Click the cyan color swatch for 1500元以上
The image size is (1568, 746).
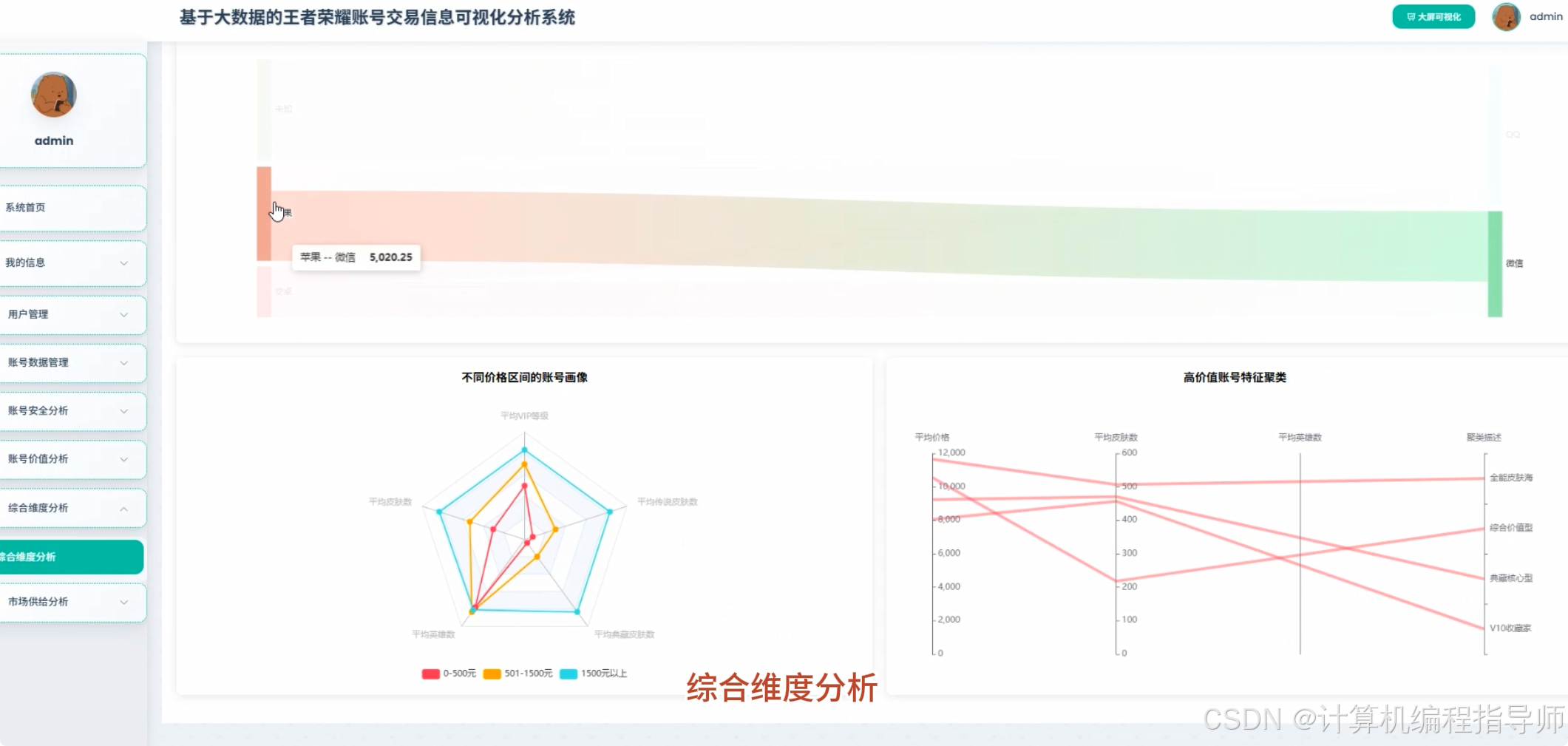click(x=566, y=674)
